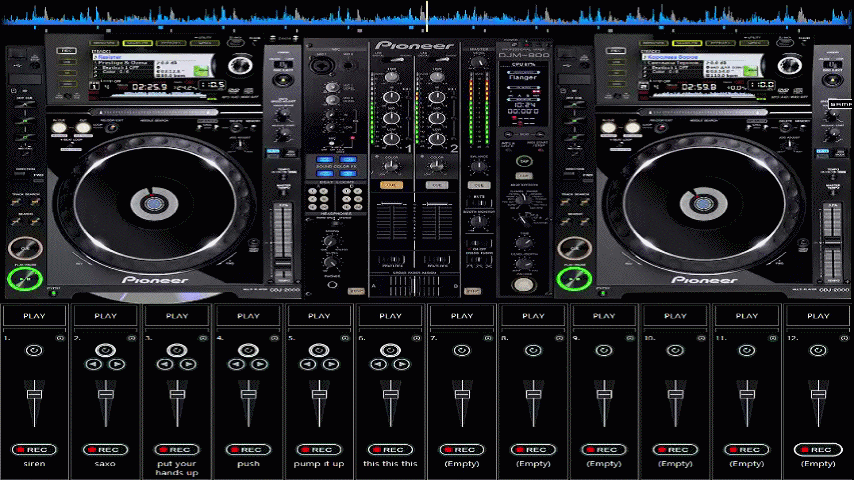The width and height of the screenshot is (854, 480).
Task: Click next arrow on sampler slot 2 saxo
Action: pyautogui.click(x=117, y=364)
